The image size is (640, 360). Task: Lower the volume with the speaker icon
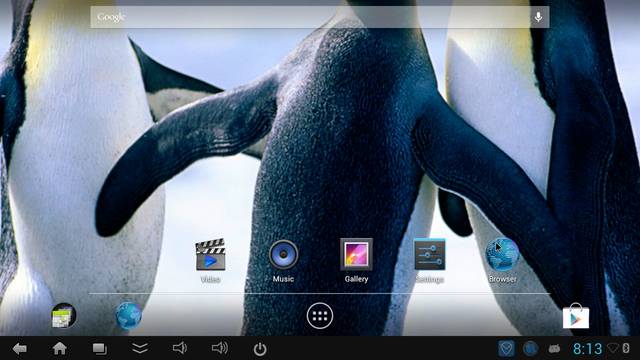click(180, 348)
